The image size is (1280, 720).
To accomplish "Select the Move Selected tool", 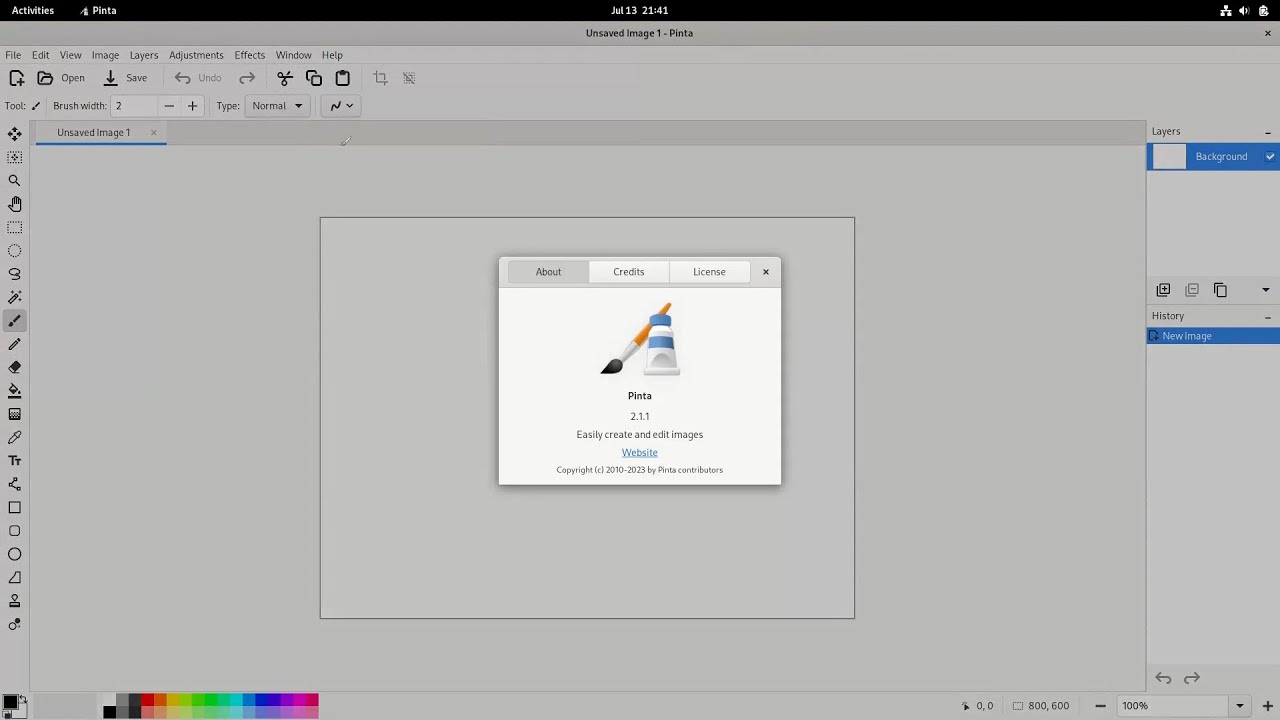I will 15,134.
